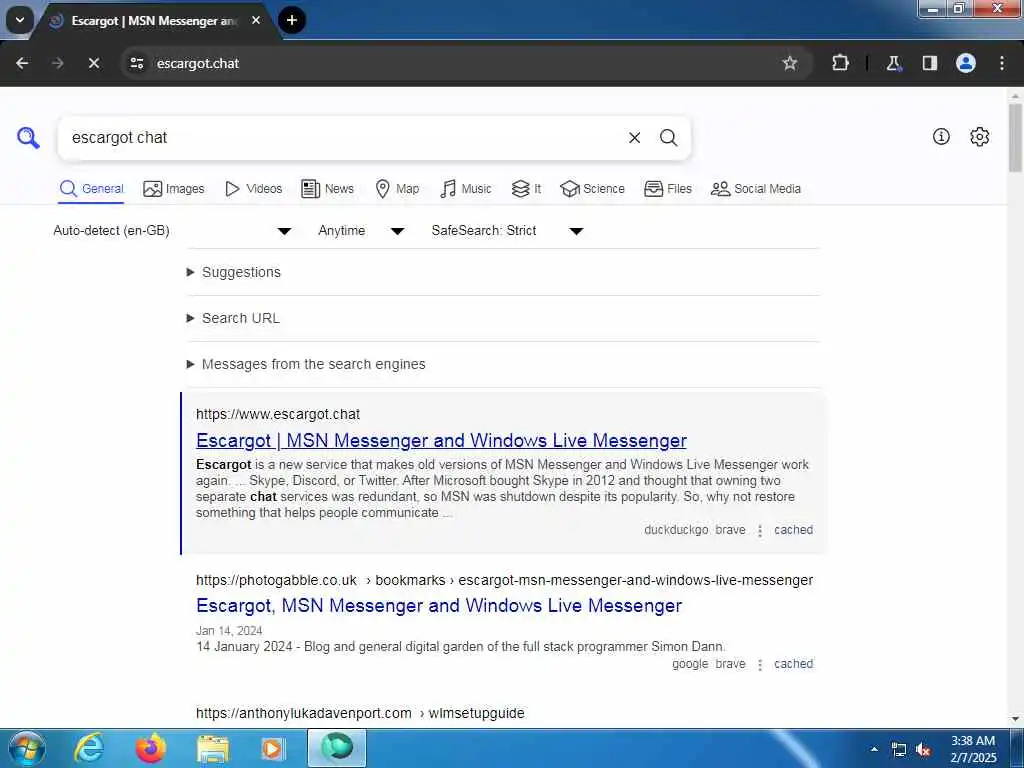Open Chrome labs flask icon
This screenshot has width=1024, height=768.
893,63
